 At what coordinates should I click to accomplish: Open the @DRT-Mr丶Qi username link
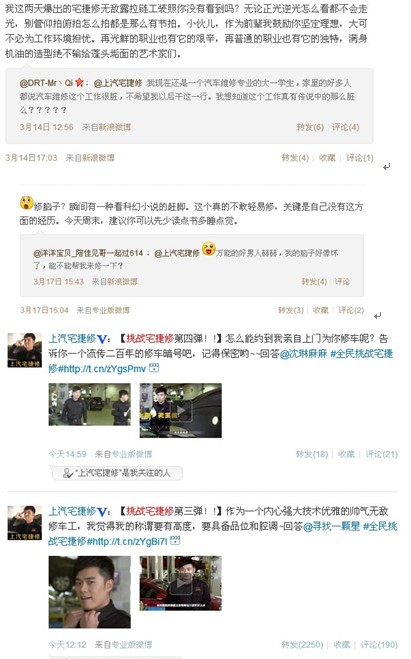pos(46,83)
